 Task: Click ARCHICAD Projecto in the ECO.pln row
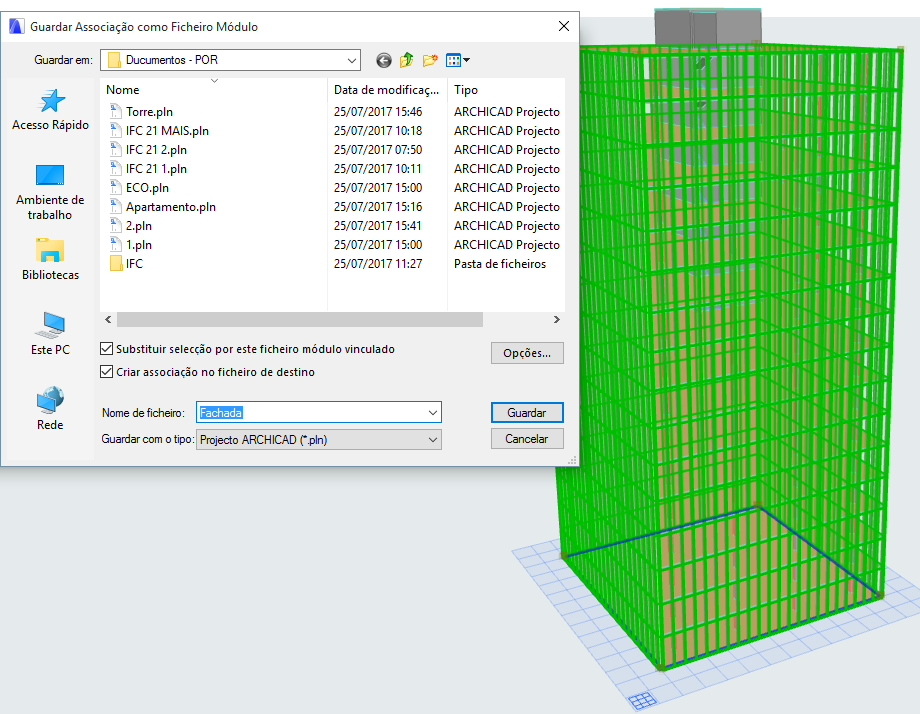(x=507, y=188)
